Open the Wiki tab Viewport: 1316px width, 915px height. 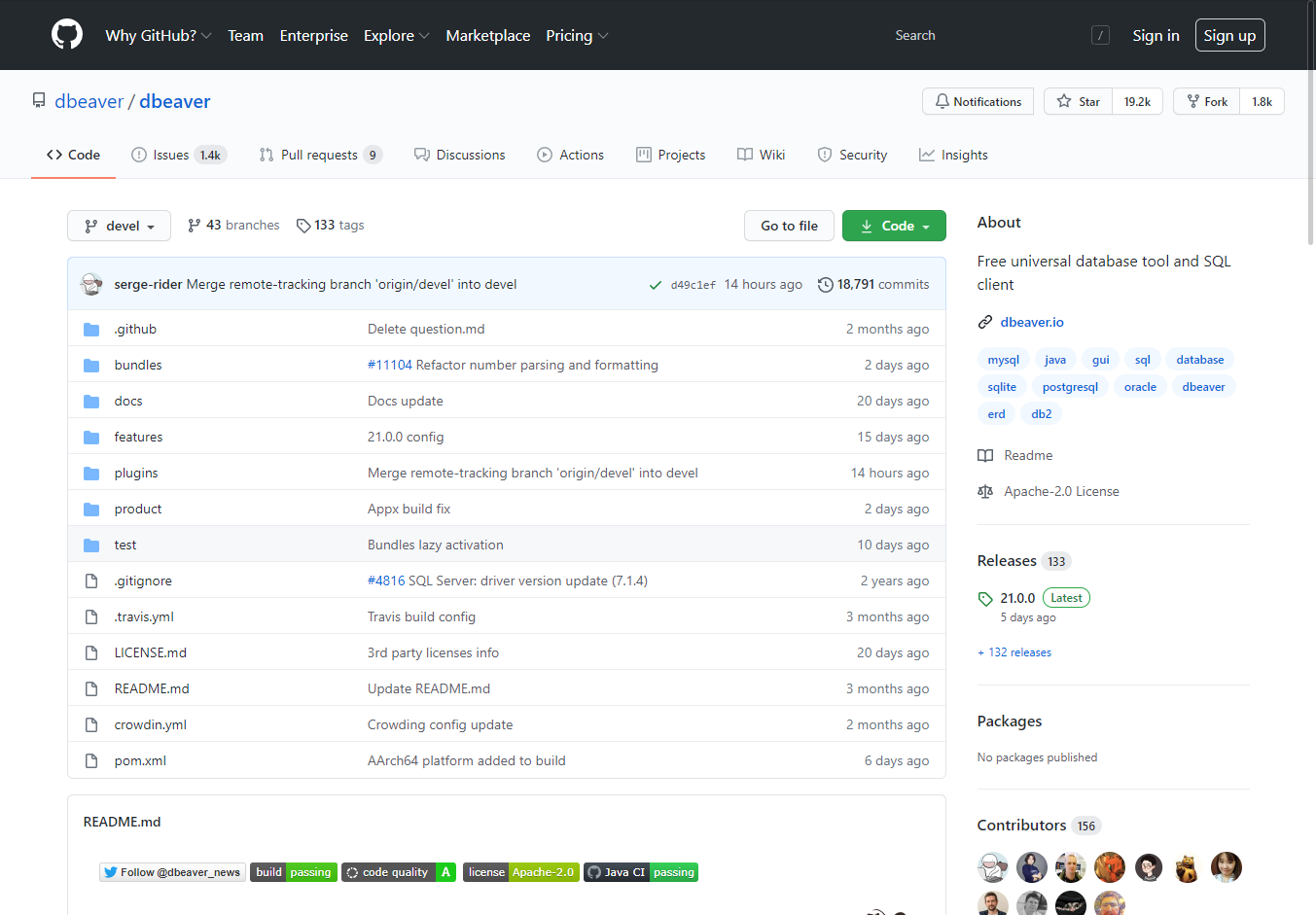pyautogui.click(x=762, y=155)
